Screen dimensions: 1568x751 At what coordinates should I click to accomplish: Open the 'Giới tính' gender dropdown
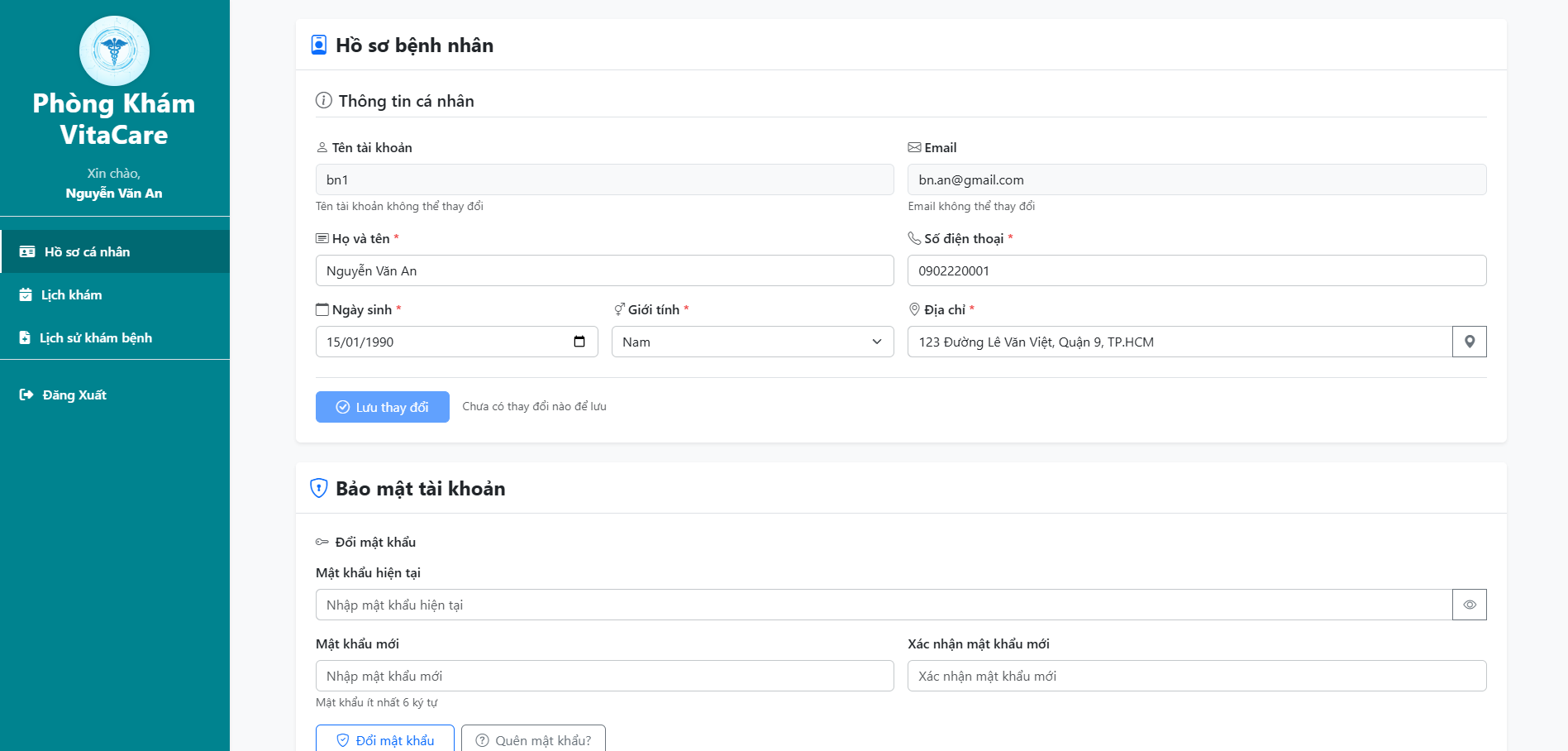pos(751,341)
